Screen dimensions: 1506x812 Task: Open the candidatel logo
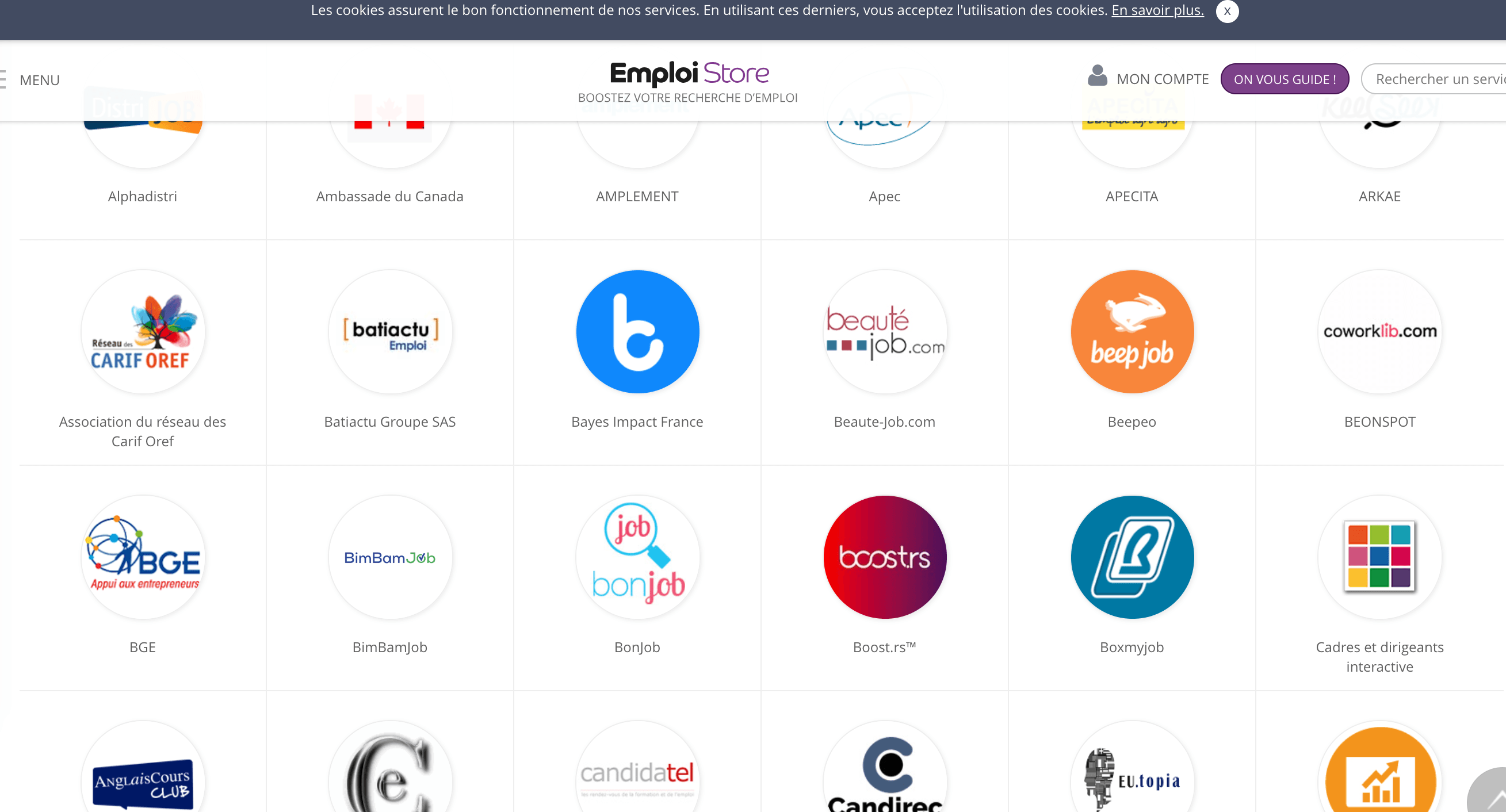tap(637, 767)
